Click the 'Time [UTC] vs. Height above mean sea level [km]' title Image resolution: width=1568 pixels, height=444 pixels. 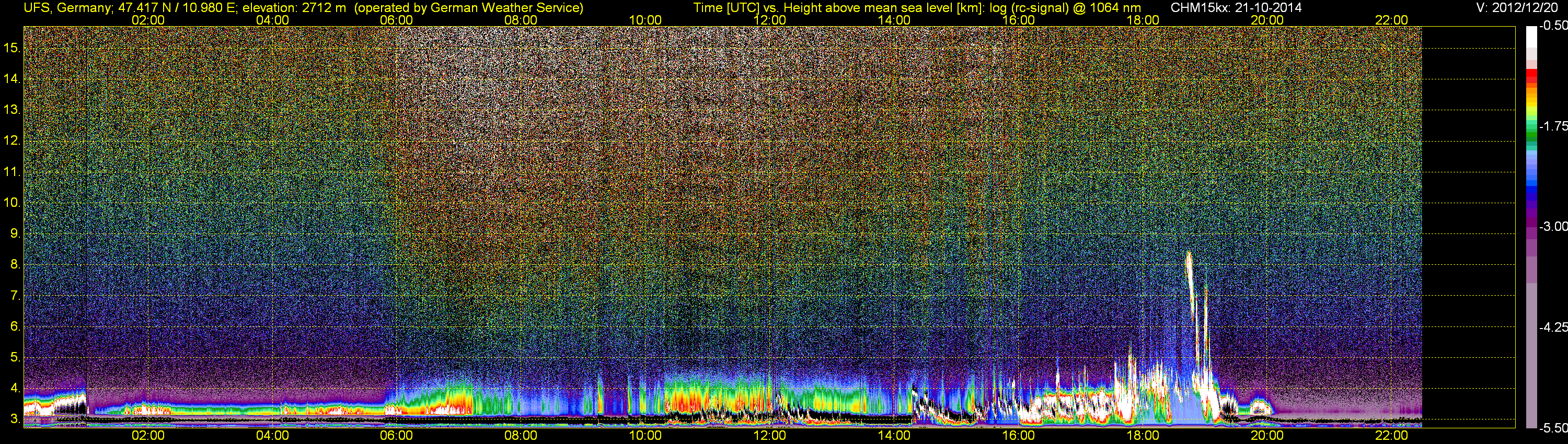(838, 8)
